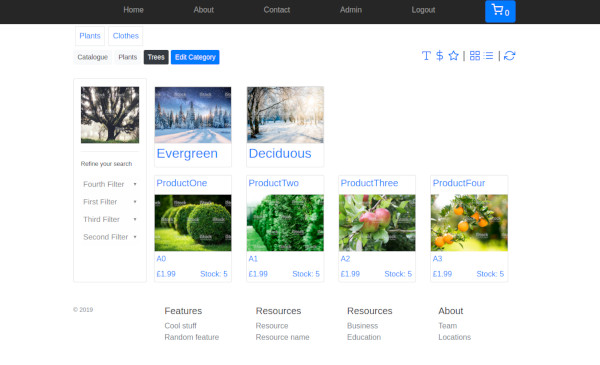Switch to list view layout
The height and width of the screenshot is (365, 600).
pyautogui.click(x=489, y=56)
